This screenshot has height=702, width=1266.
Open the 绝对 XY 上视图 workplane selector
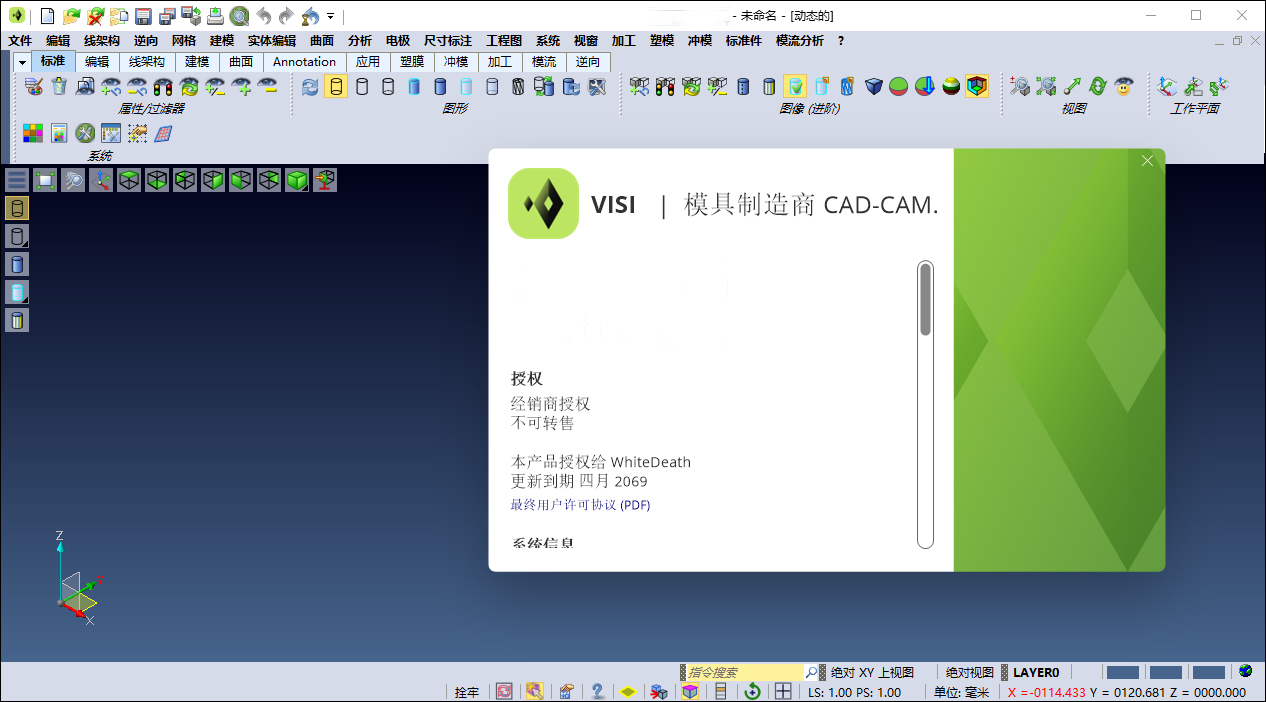[x=872, y=672]
